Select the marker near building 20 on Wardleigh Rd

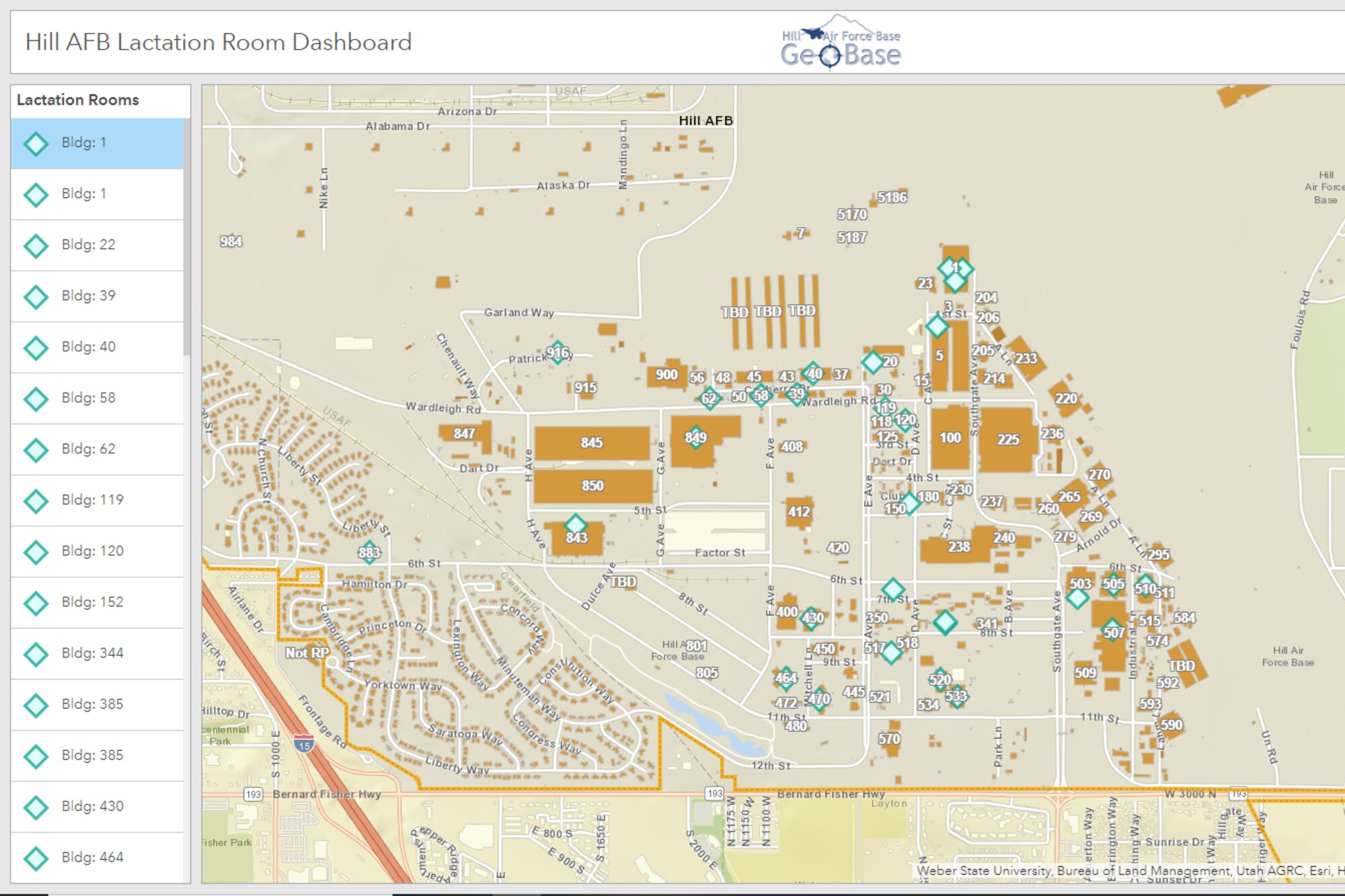(x=874, y=362)
